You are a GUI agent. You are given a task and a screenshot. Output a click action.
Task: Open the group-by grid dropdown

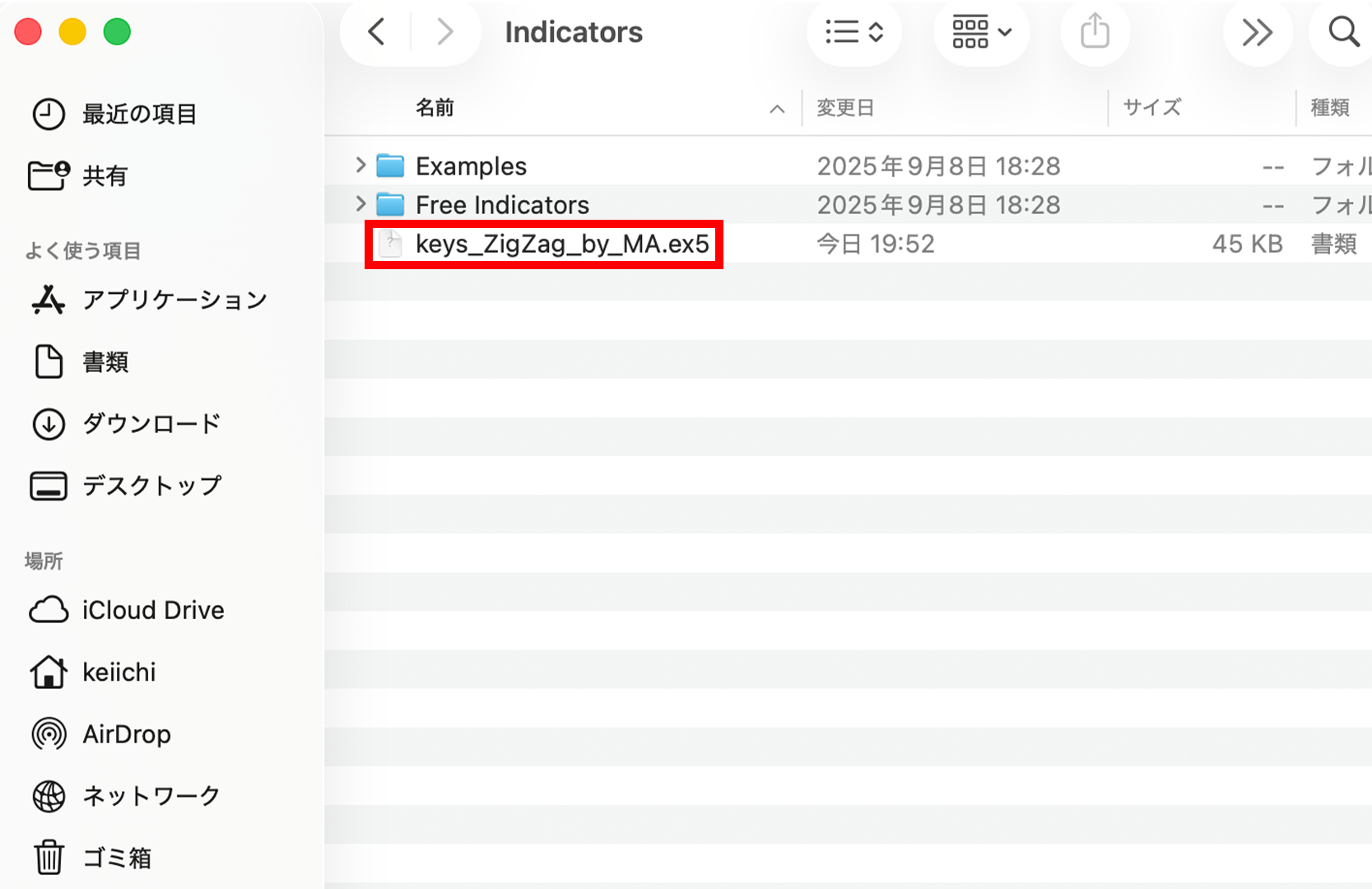(x=980, y=33)
